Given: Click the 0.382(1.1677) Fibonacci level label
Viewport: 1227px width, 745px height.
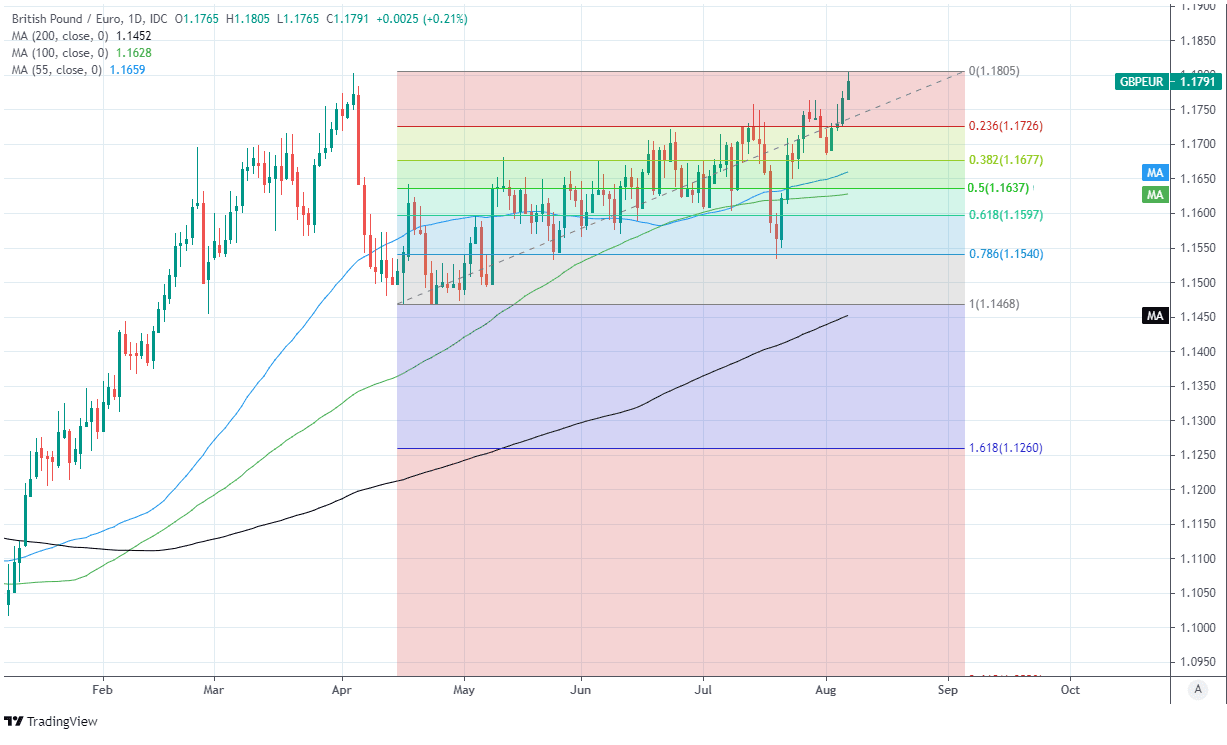Looking at the screenshot, I should coord(1005,160).
